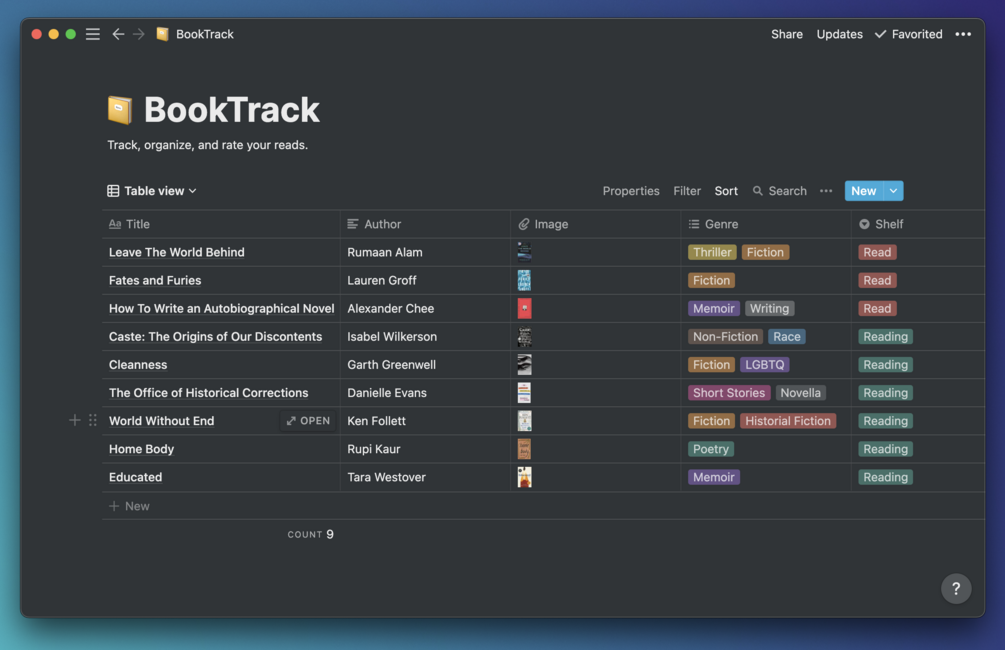Viewport: 1005px width, 650px height.
Task: Add a row with + New at table bottom
Action: coord(129,506)
